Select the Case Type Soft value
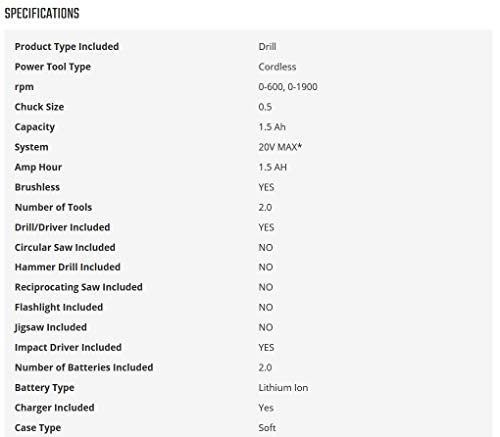The image size is (500, 437). point(267,428)
